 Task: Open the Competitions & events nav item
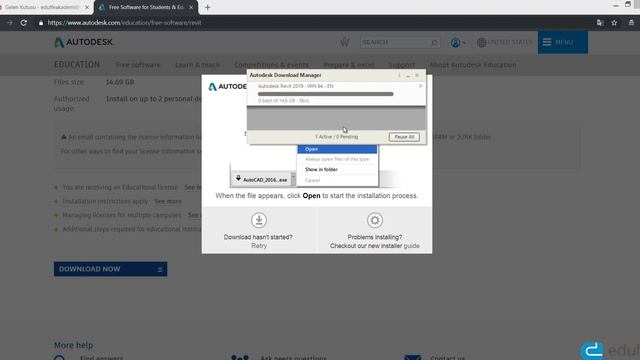click(271, 65)
